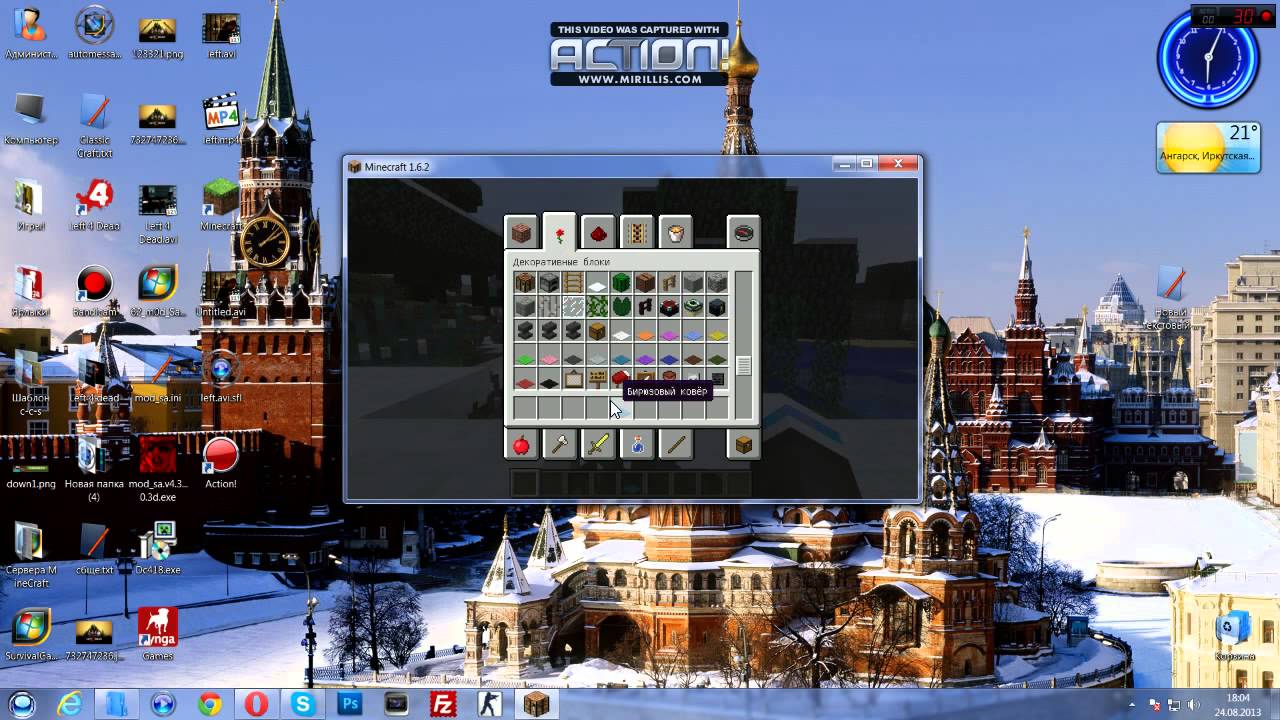The image size is (1280, 720).
Task: Click the Windows Start button
Action: click(22, 704)
